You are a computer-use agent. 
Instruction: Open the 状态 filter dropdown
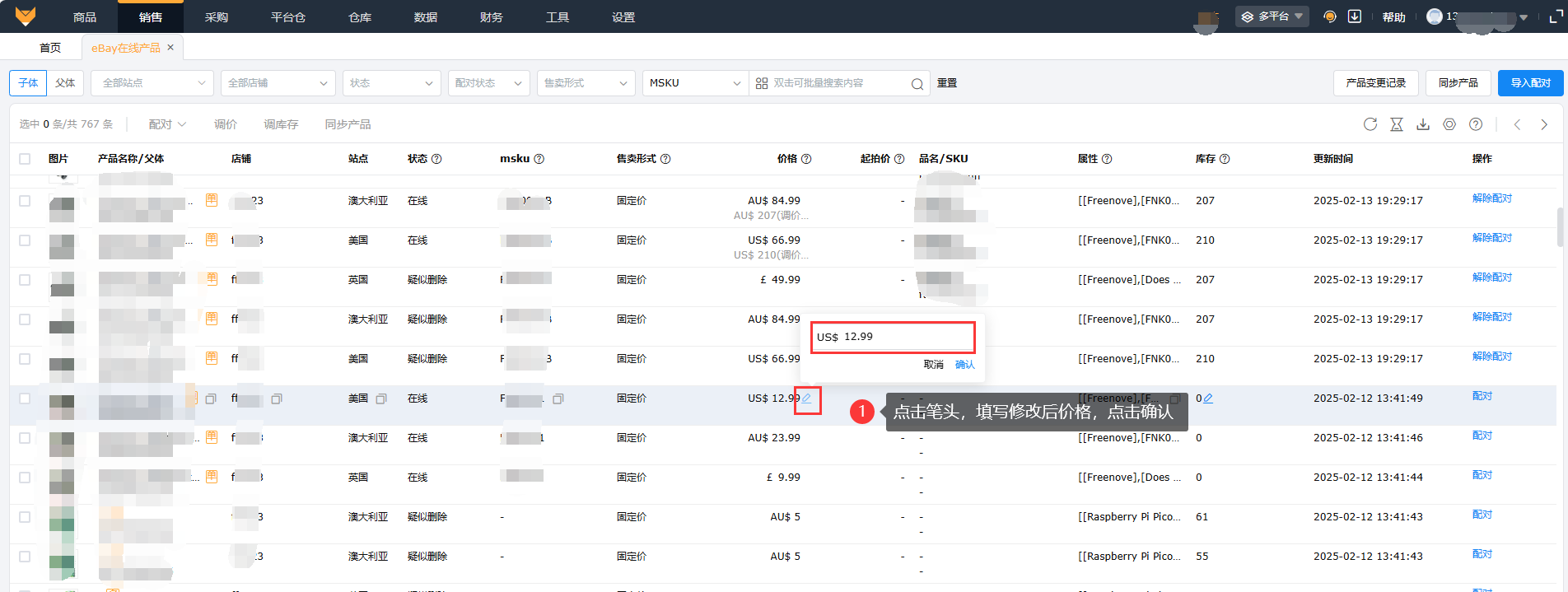392,83
